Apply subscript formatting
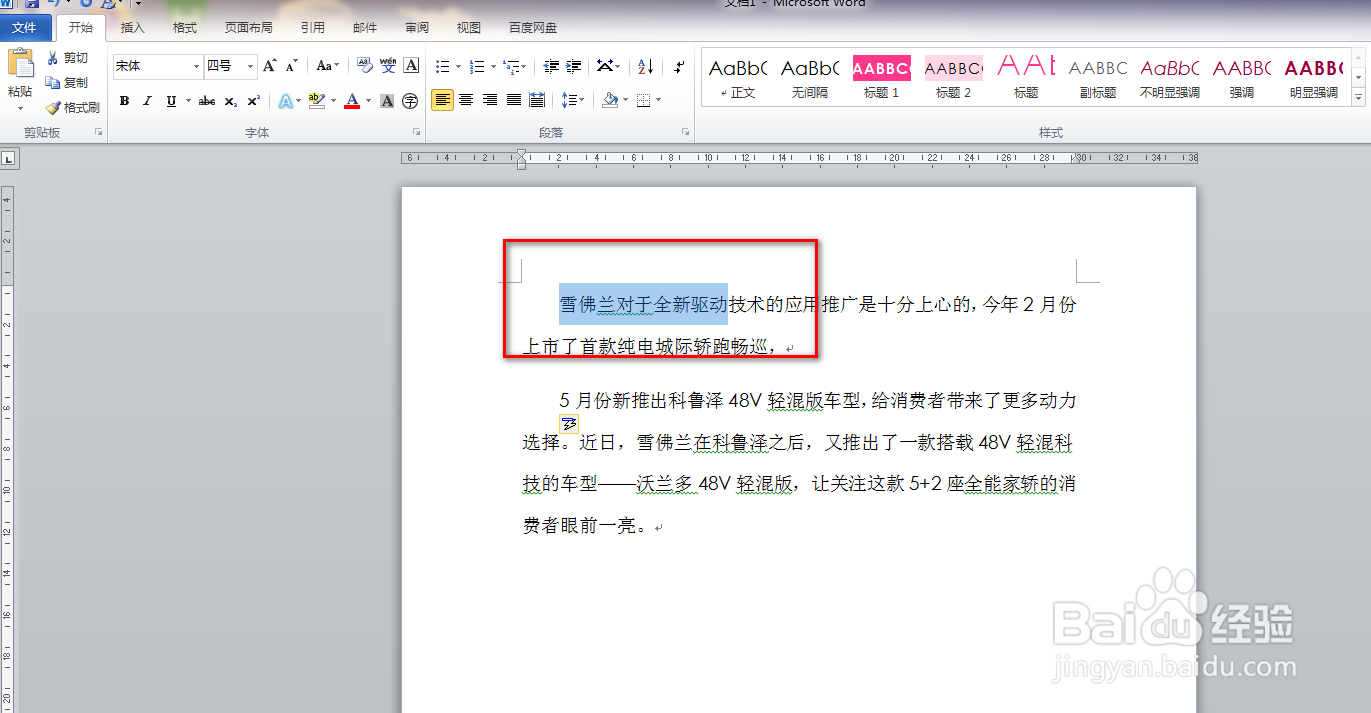This screenshot has width=1371, height=713. 231,101
